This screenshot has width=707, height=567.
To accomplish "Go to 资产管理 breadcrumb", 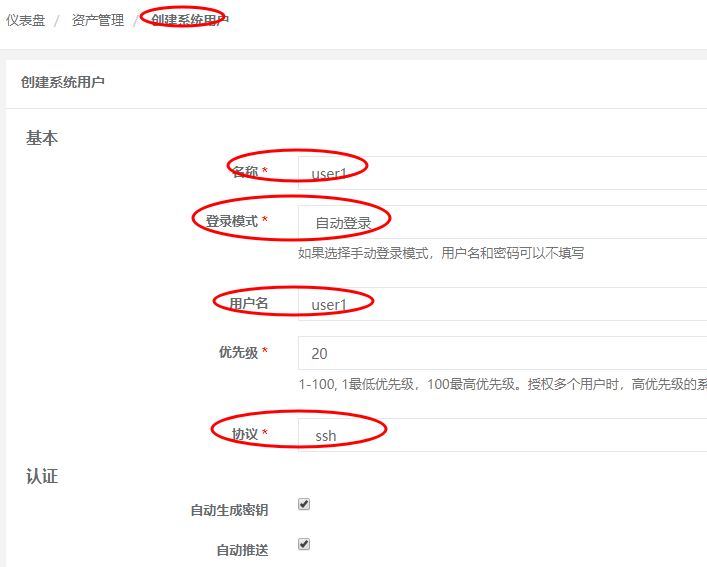I will 98,20.
